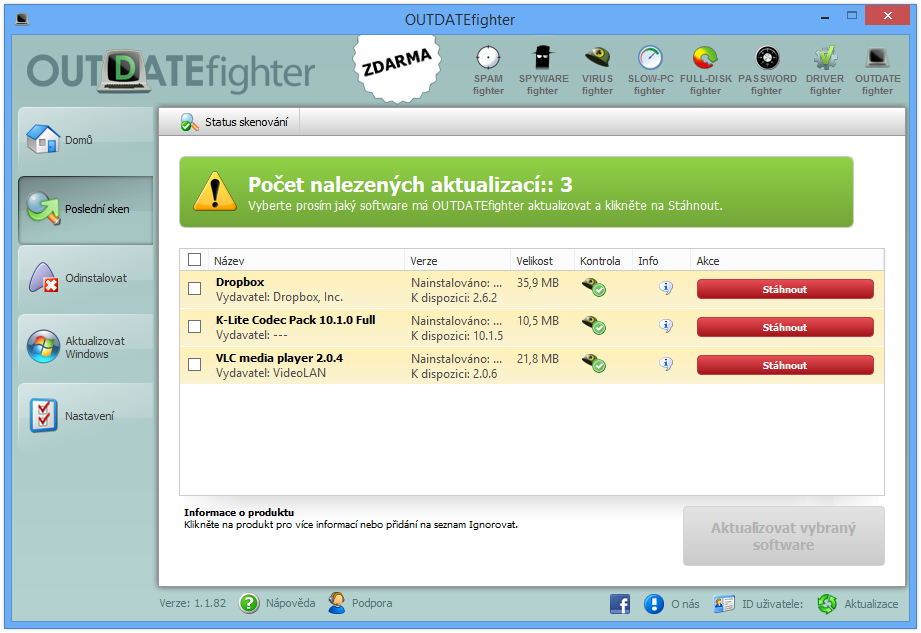Click the Dropbox size 35,9 MB
The width and height of the screenshot is (921, 633).
(x=537, y=283)
